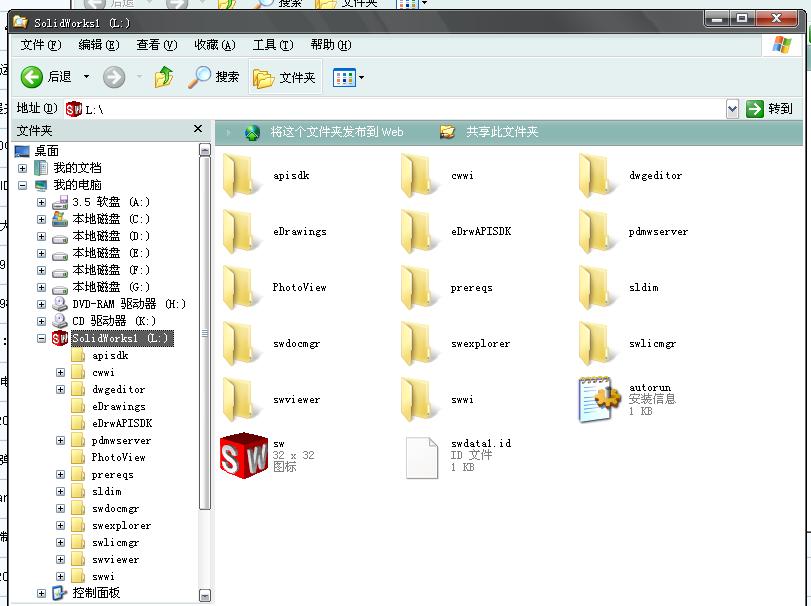Select the red SW icon file
The height and width of the screenshot is (606, 811).
tap(244, 456)
